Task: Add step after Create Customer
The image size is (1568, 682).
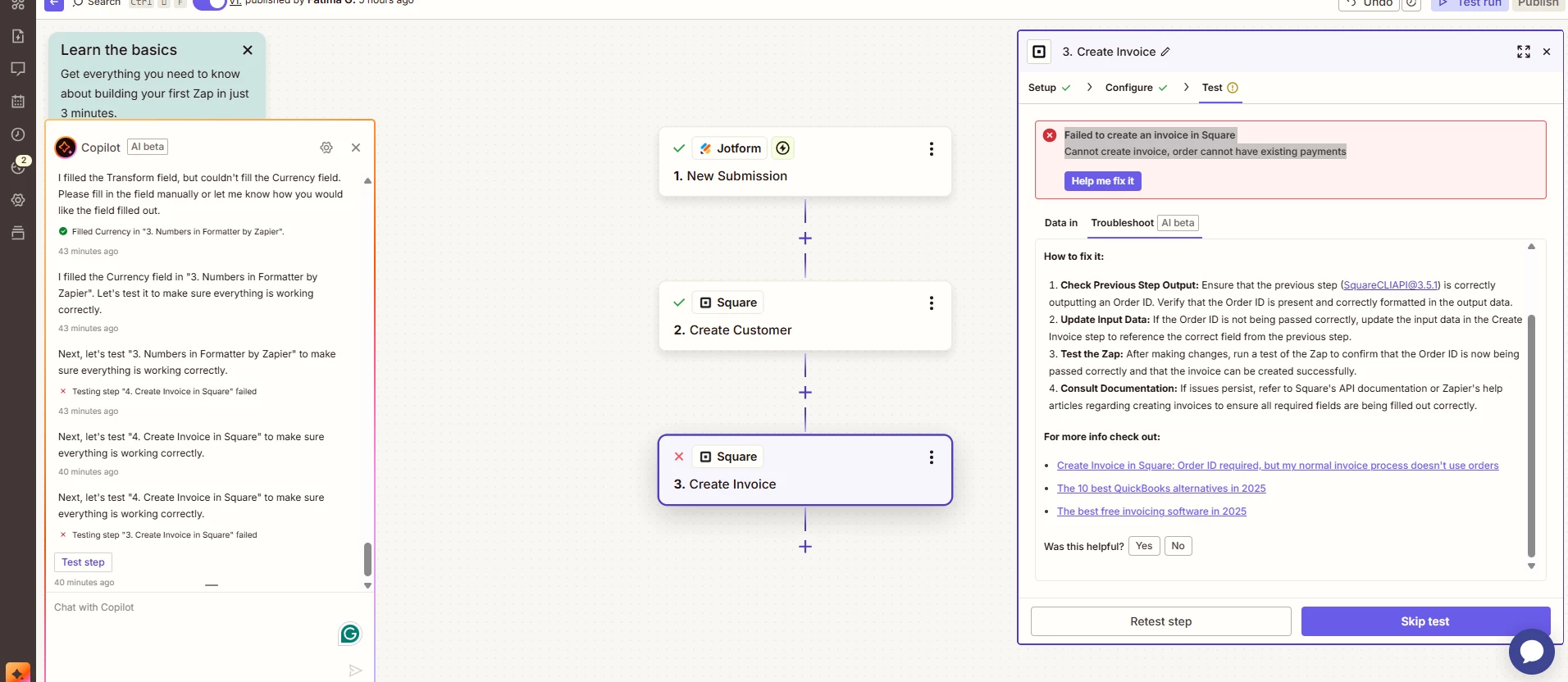Action: (805, 393)
